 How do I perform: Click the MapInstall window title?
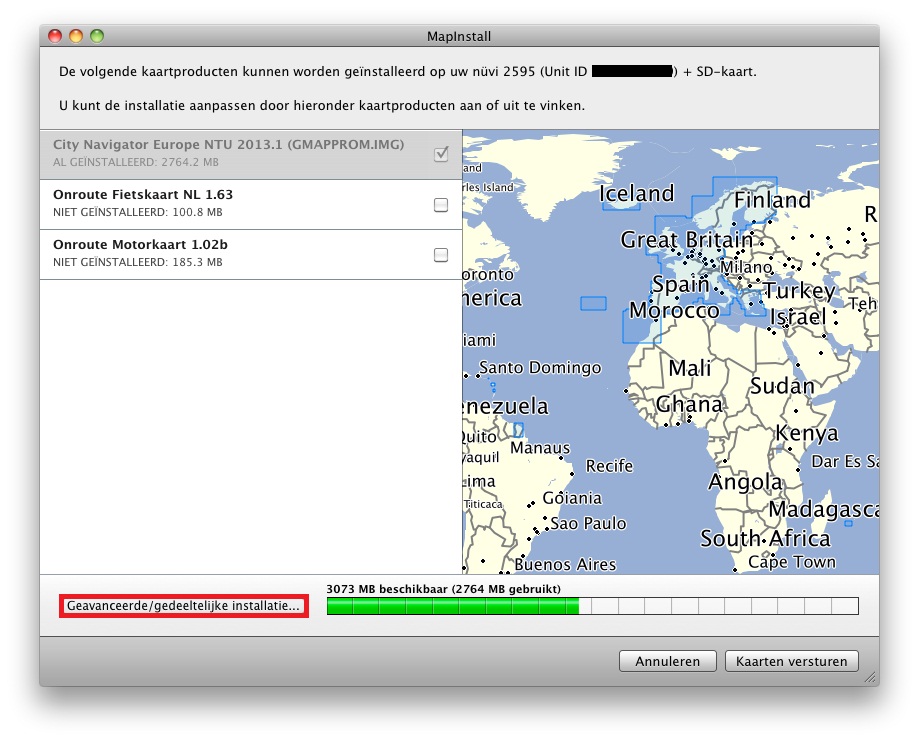(459, 36)
